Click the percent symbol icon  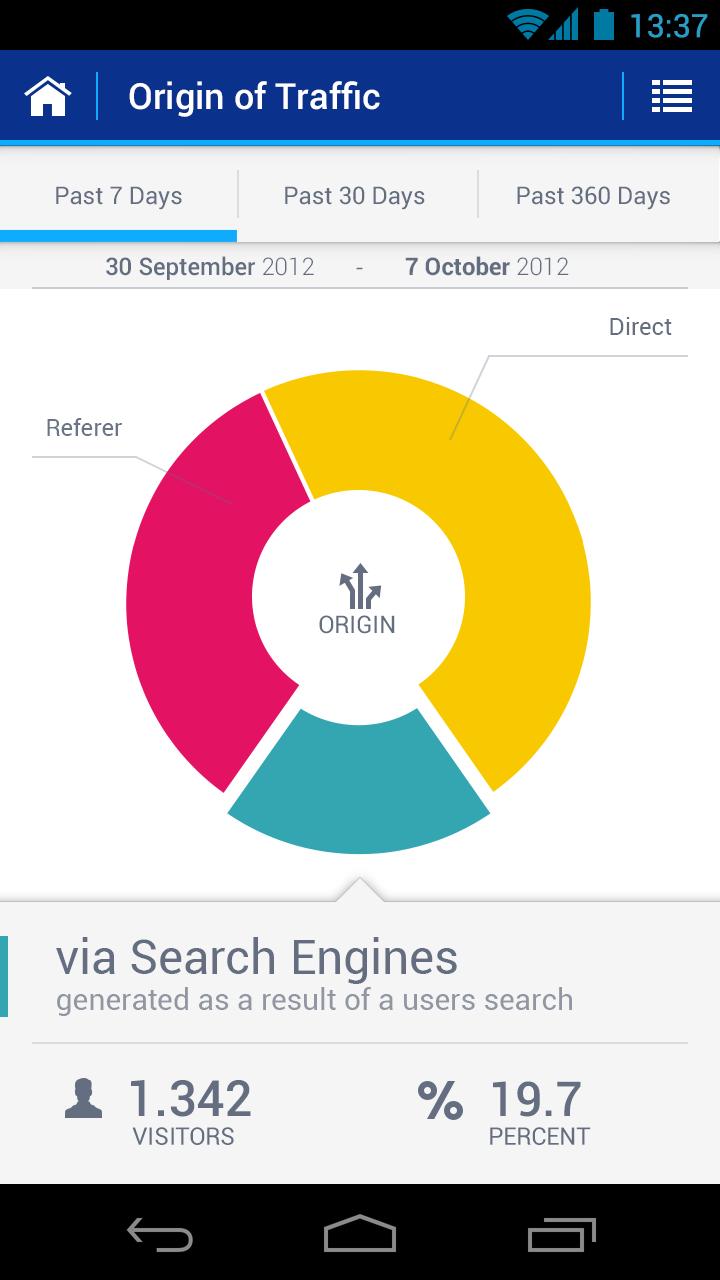pyautogui.click(x=440, y=1100)
